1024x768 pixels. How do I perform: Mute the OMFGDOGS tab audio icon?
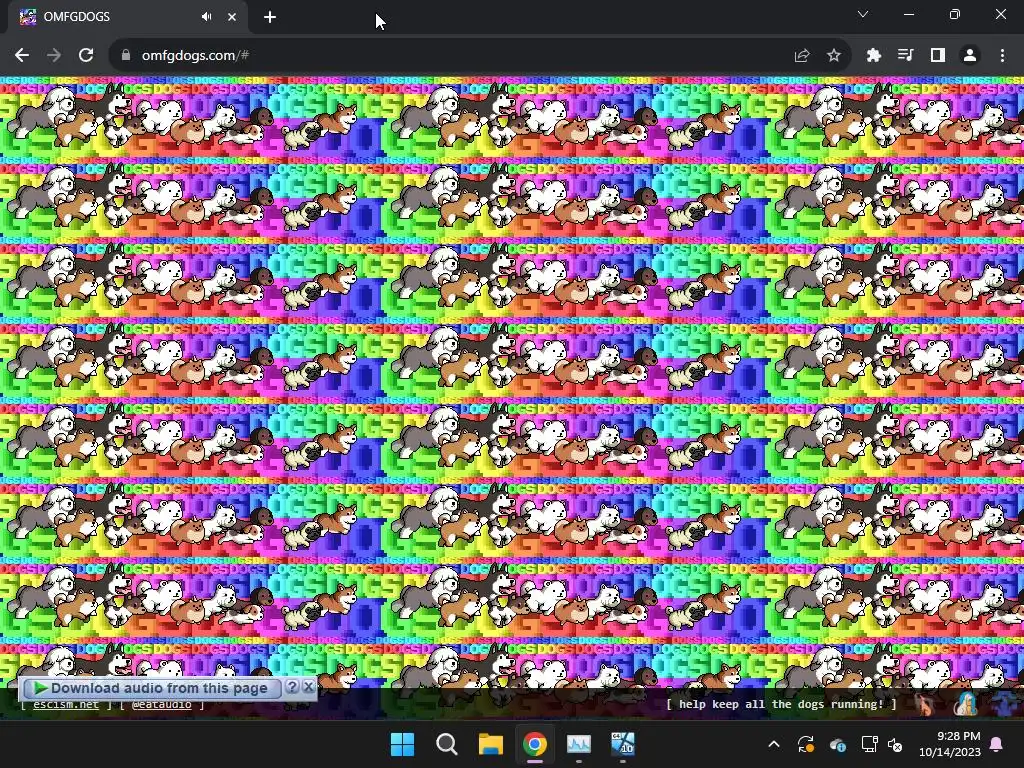click(x=206, y=17)
